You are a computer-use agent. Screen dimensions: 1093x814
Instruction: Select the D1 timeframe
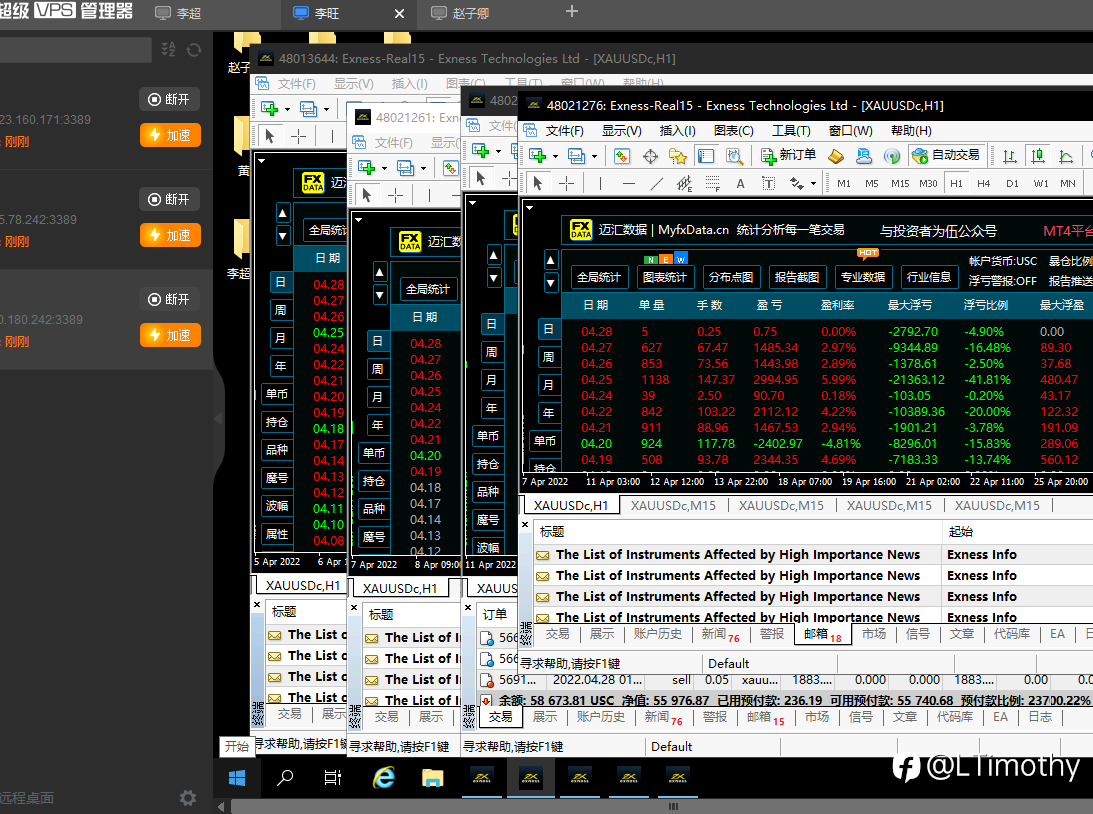point(1012,183)
